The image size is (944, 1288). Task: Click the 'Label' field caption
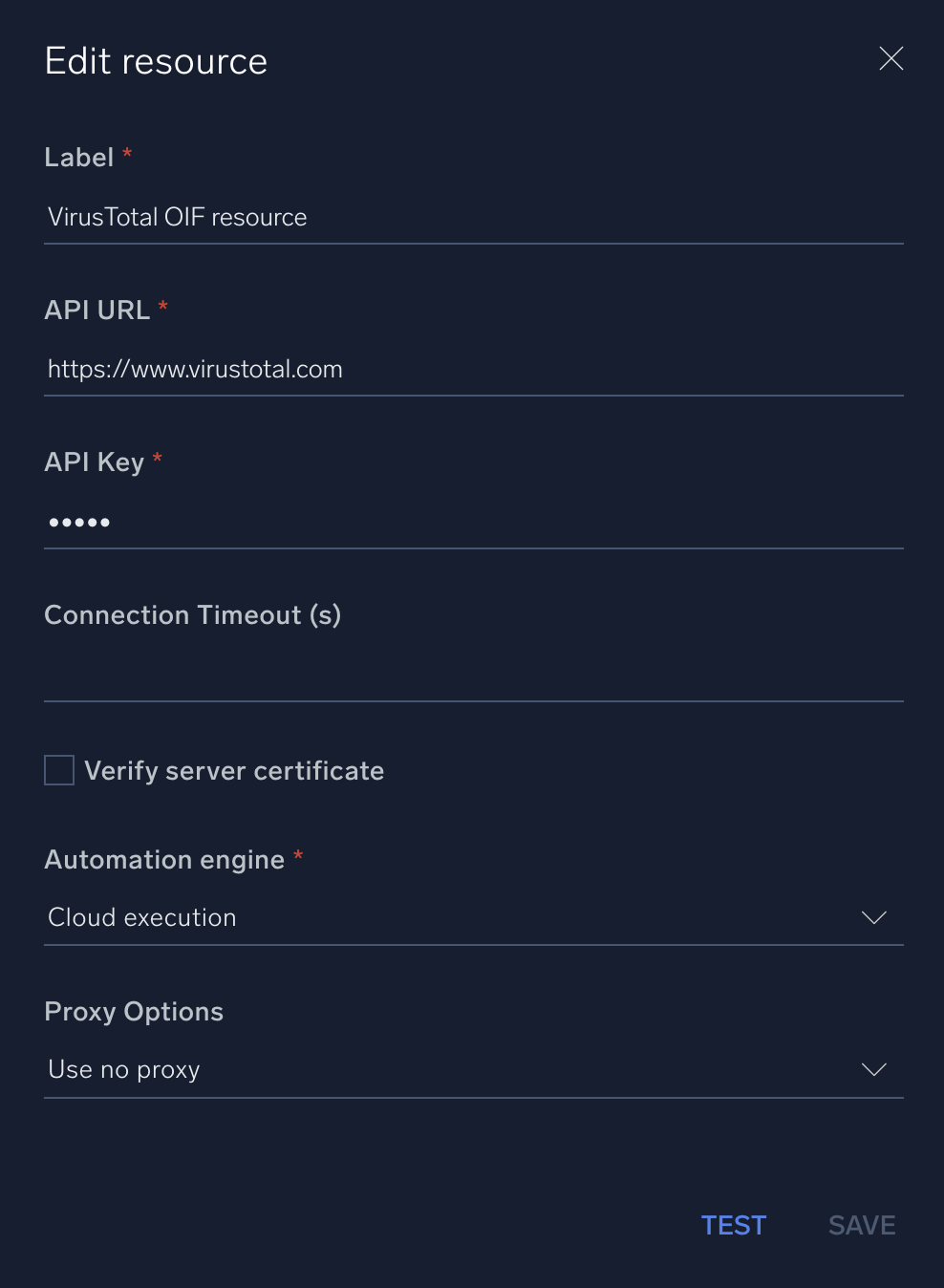coord(79,158)
